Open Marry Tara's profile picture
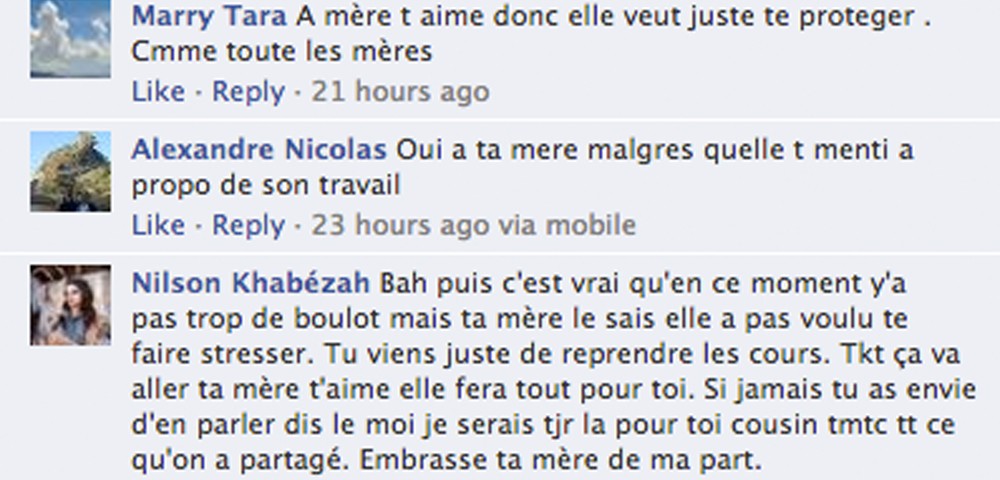This screenshot has height=480, width=1000. pyautogui.click(x=70, y=38)
